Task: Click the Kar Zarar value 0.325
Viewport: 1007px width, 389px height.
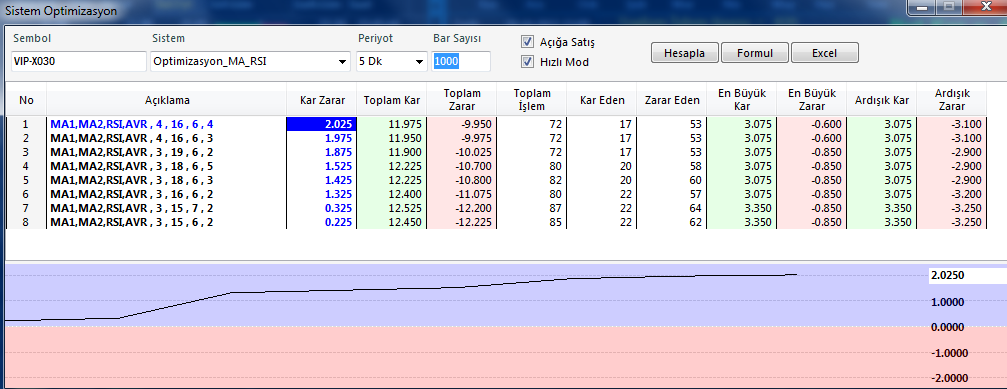Action: point(321,208)
